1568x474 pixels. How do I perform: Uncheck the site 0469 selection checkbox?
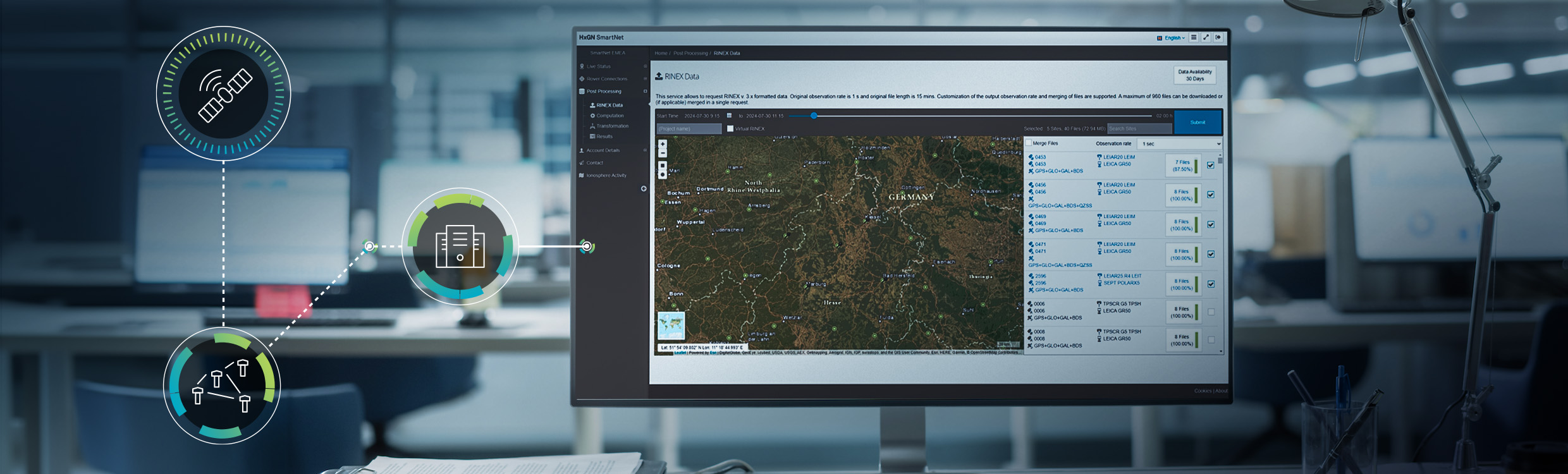tap(1211, 224)
